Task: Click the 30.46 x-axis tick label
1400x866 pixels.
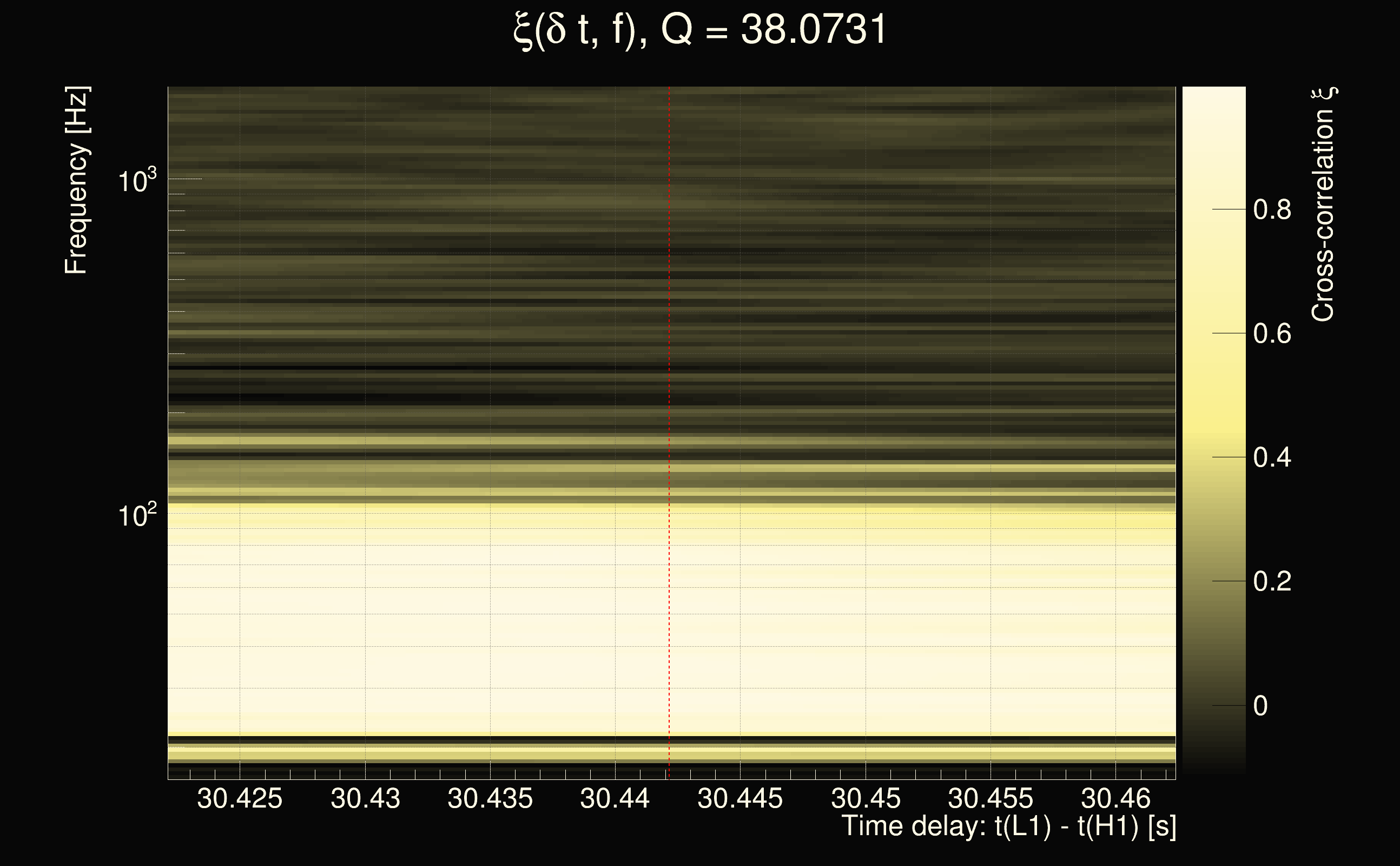Action: click(1115, 798)
